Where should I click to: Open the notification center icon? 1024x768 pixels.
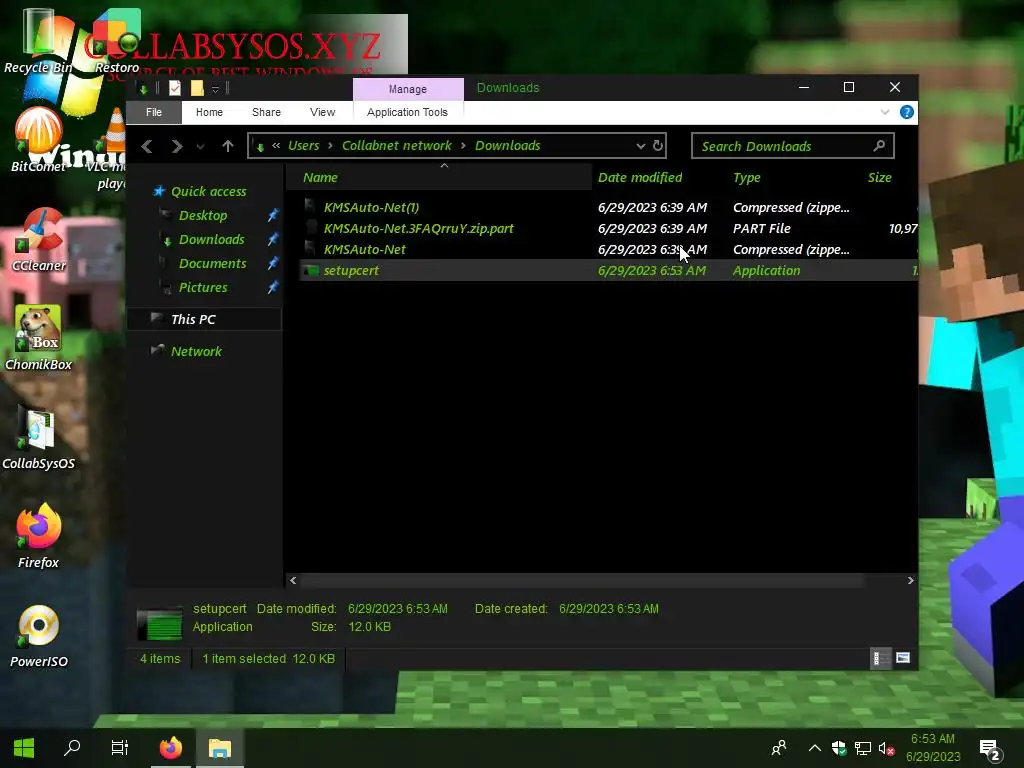[990, 750]
